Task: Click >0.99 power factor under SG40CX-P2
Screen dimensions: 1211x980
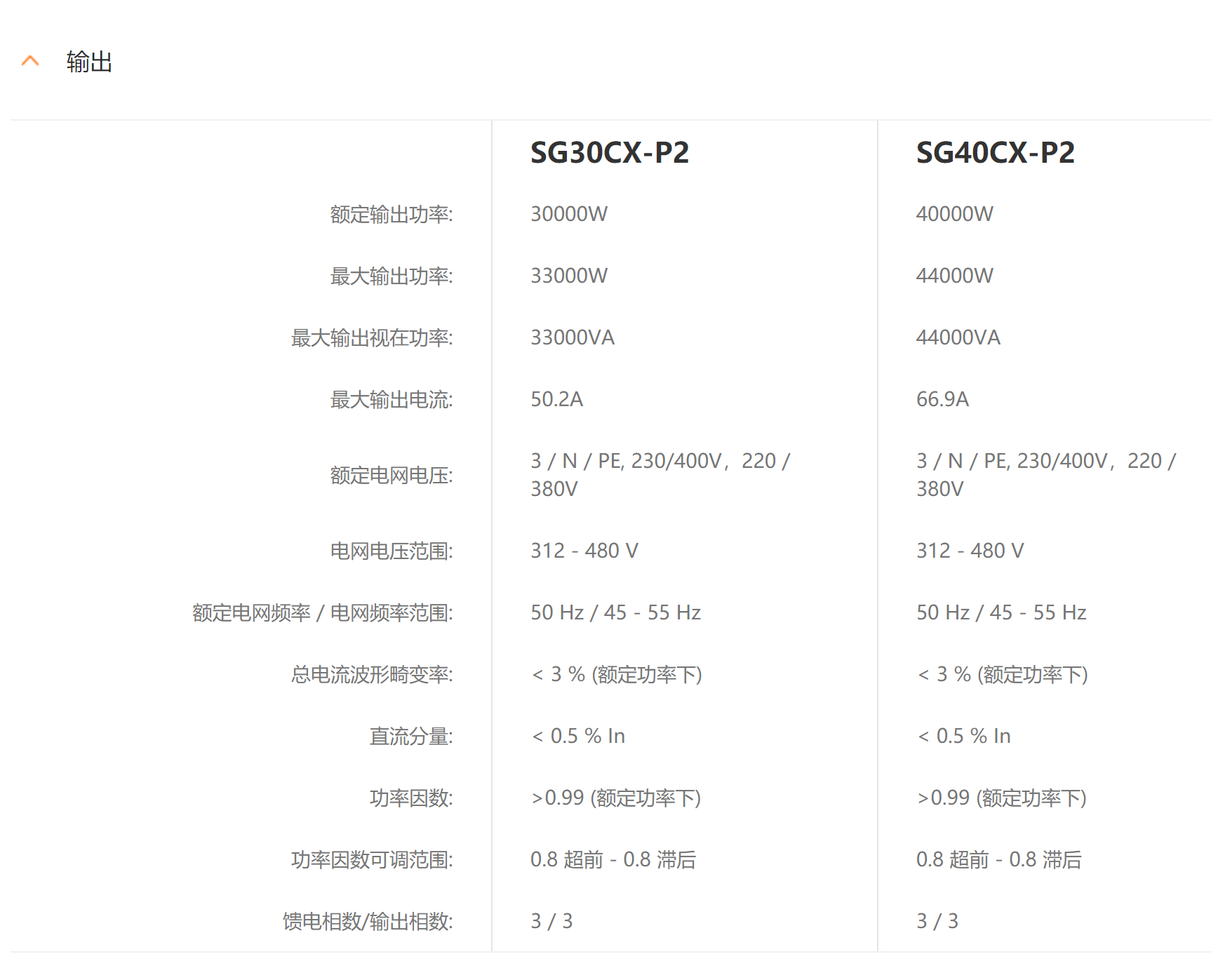Action: (1001, 798)
